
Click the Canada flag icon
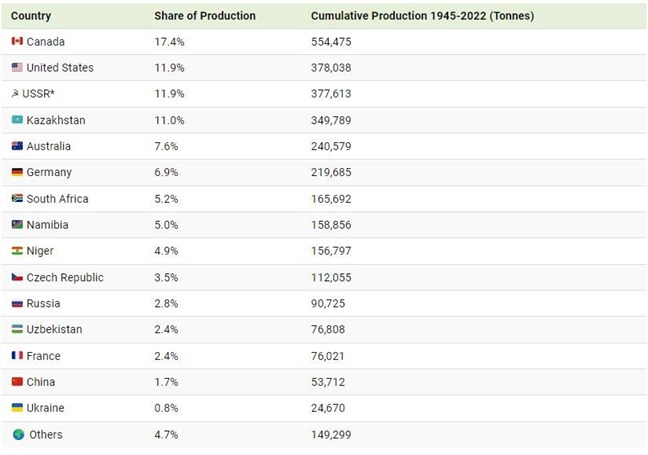(x=17, y=41)
